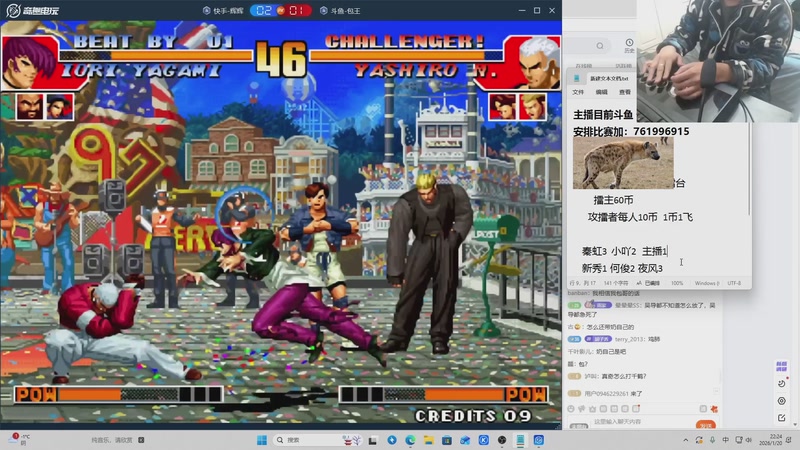Click the zoom level 100% in Notepad status bar
Viewport: 800px width, 450px height.
[677, 283]
